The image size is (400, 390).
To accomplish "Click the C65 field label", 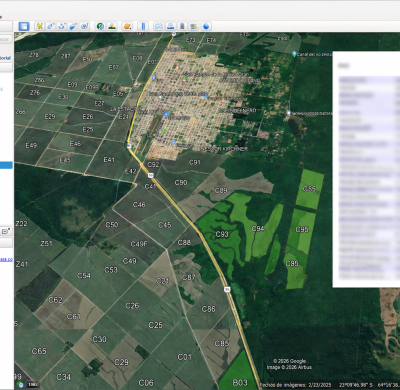I will pyautogui.click(x=39, y=351).
